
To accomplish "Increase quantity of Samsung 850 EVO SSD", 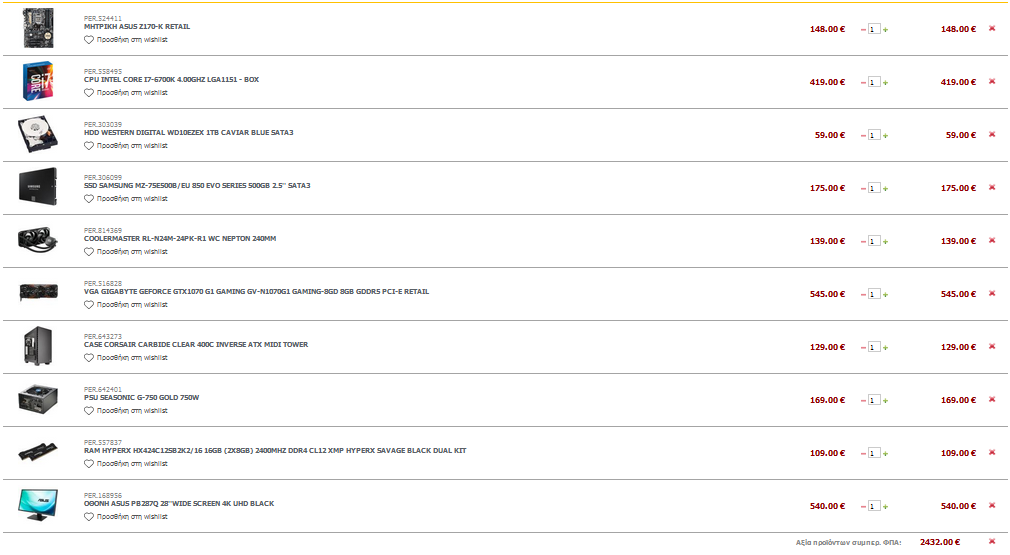I will 885,189.
